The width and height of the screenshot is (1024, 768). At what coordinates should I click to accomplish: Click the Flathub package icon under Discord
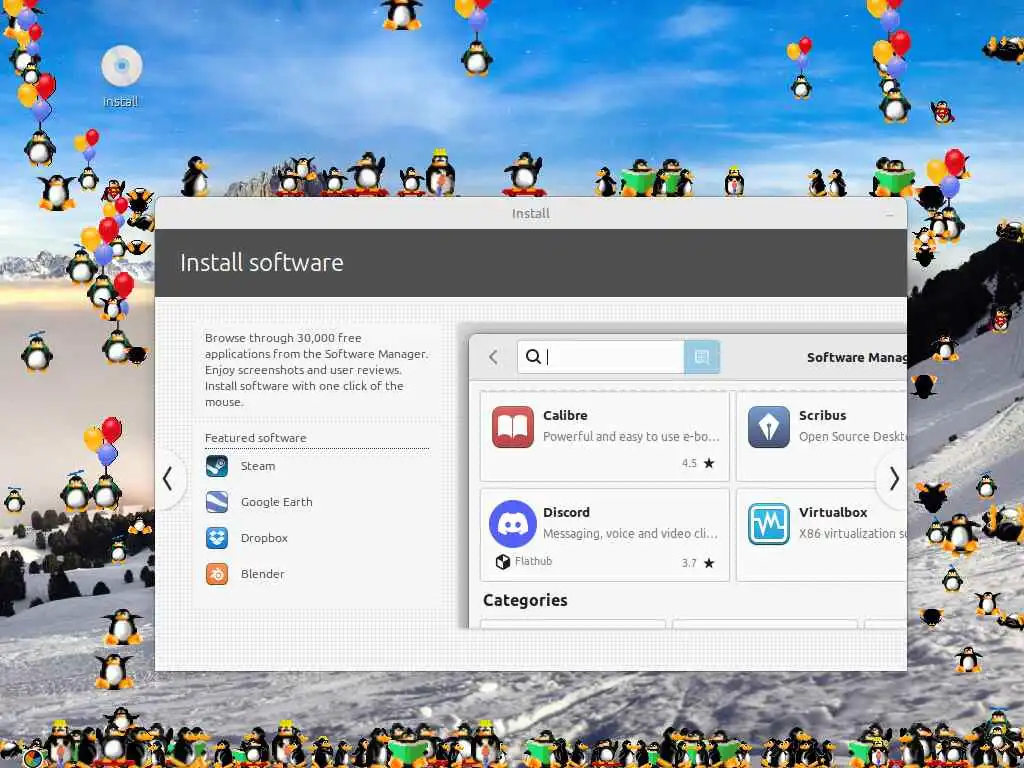tap(503, 562)
